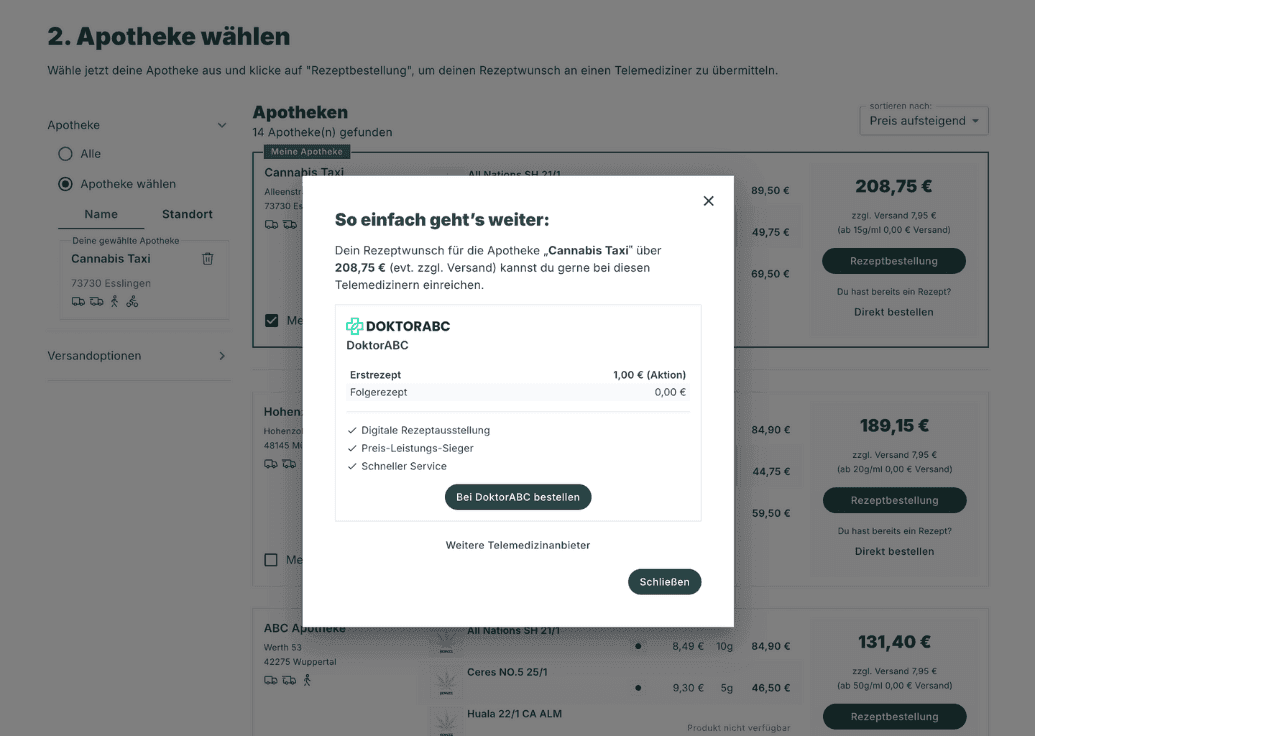Viewport: 1280px width, 736px height.
Task: Open the "Weitere Telemedizinanbieter" link
Action: (518, 545)
